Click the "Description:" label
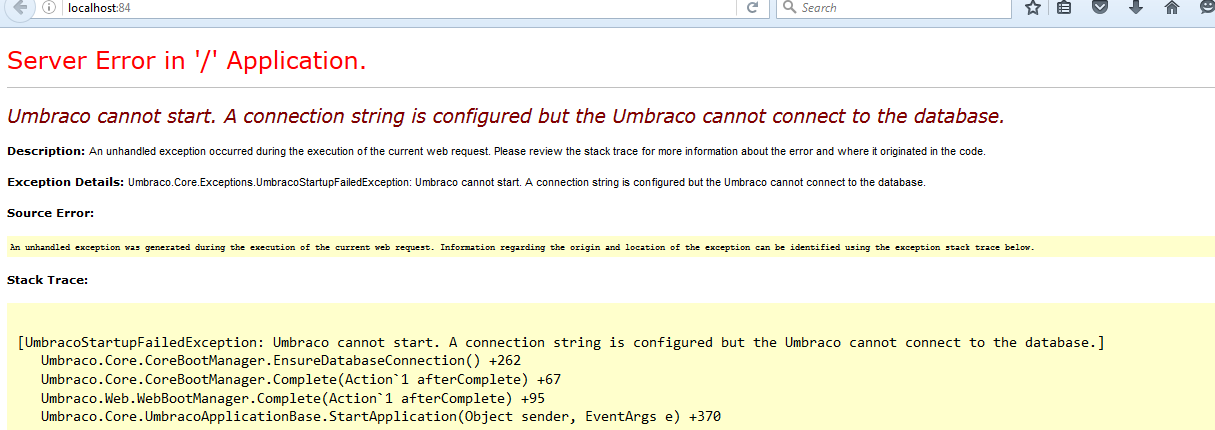This screenshot has width=1215, height=430. (x=46, y=151)
